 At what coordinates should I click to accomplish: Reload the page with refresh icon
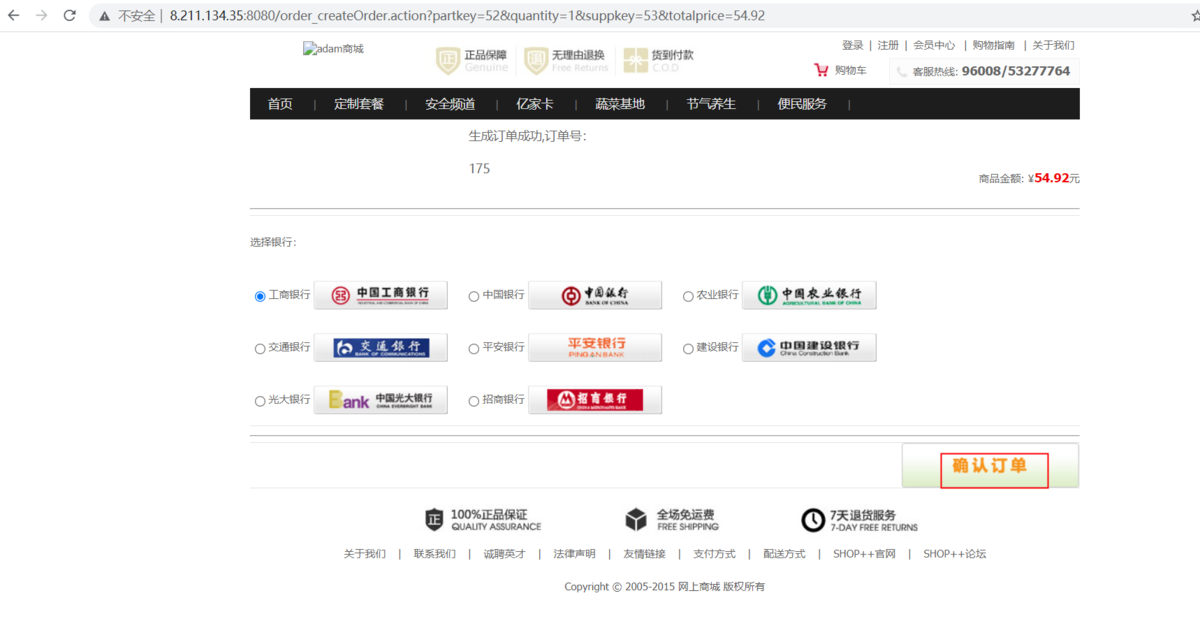point(70,16)
